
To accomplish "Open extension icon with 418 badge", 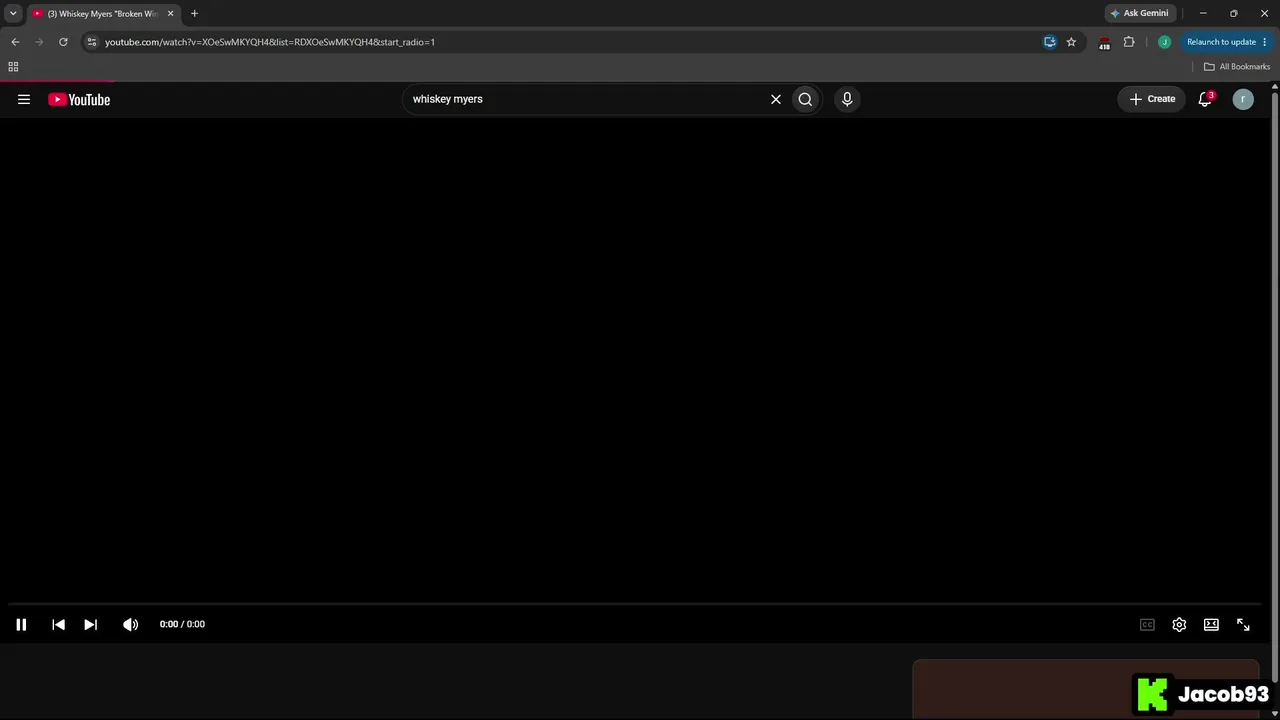I will coord(1104,42).
